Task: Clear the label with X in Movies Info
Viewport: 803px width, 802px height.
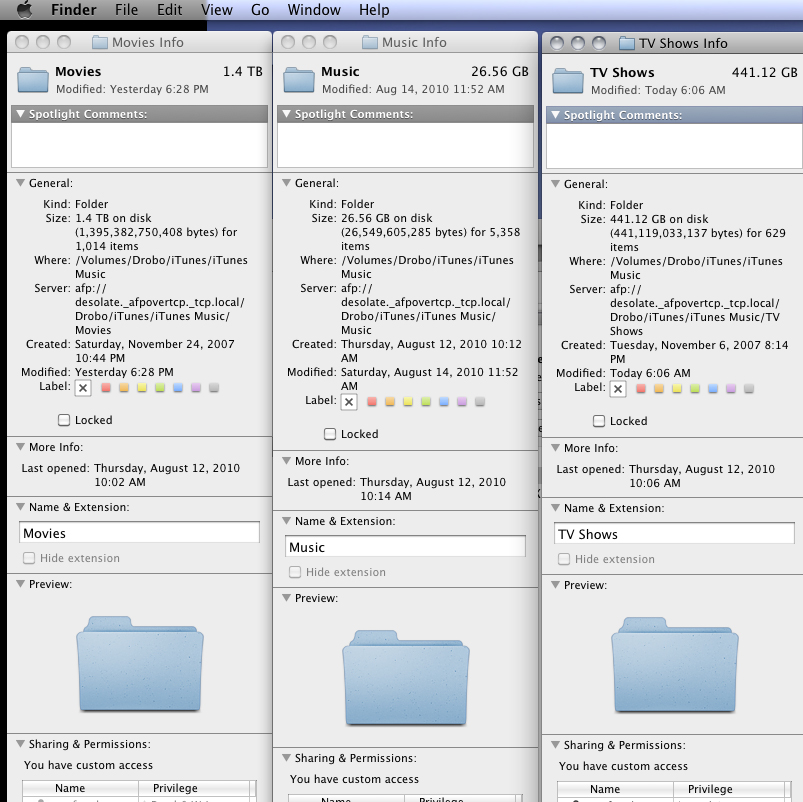Action: (x=83, y=388)
